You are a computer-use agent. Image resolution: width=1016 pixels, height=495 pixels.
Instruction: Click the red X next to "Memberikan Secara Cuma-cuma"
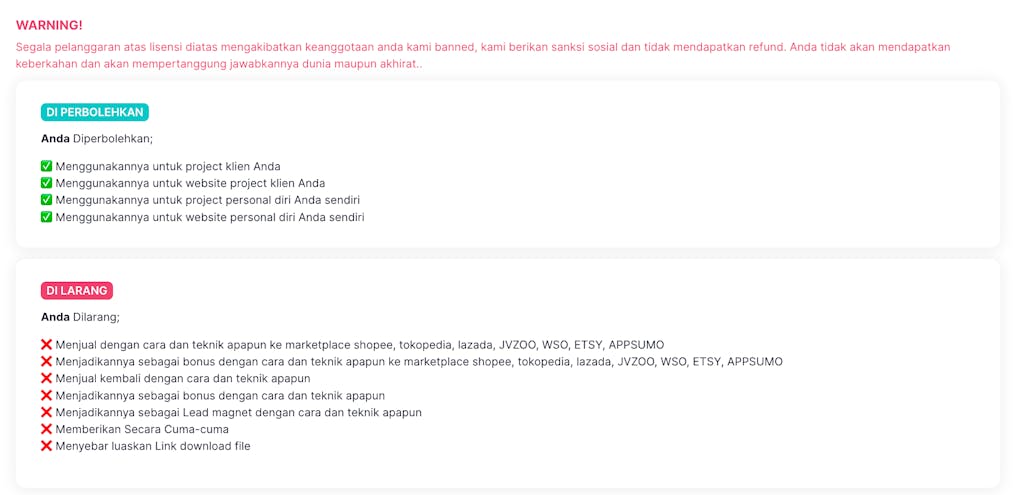(x=46, y=429)
